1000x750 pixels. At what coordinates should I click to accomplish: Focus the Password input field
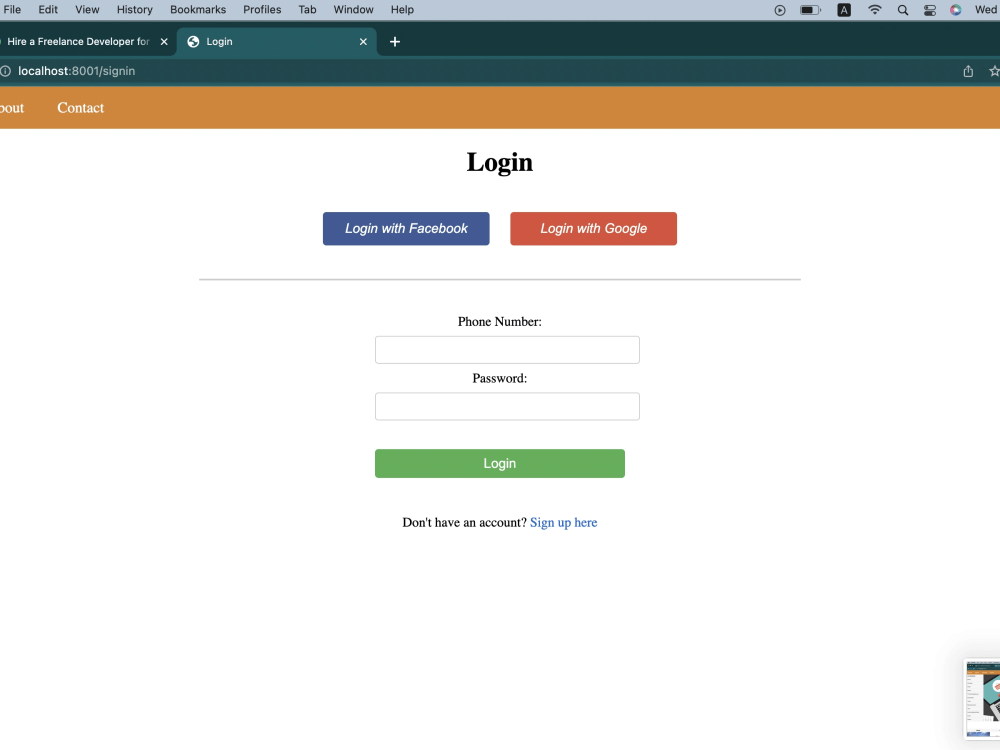point(507,406)
